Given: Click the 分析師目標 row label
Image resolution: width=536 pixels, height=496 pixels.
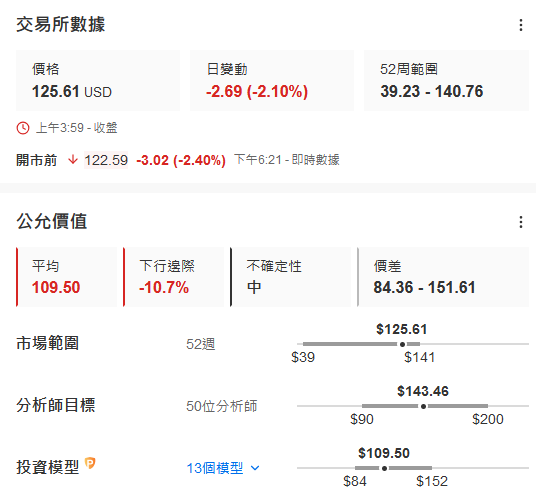Looking at the screenshot, I should coord(56,405).
